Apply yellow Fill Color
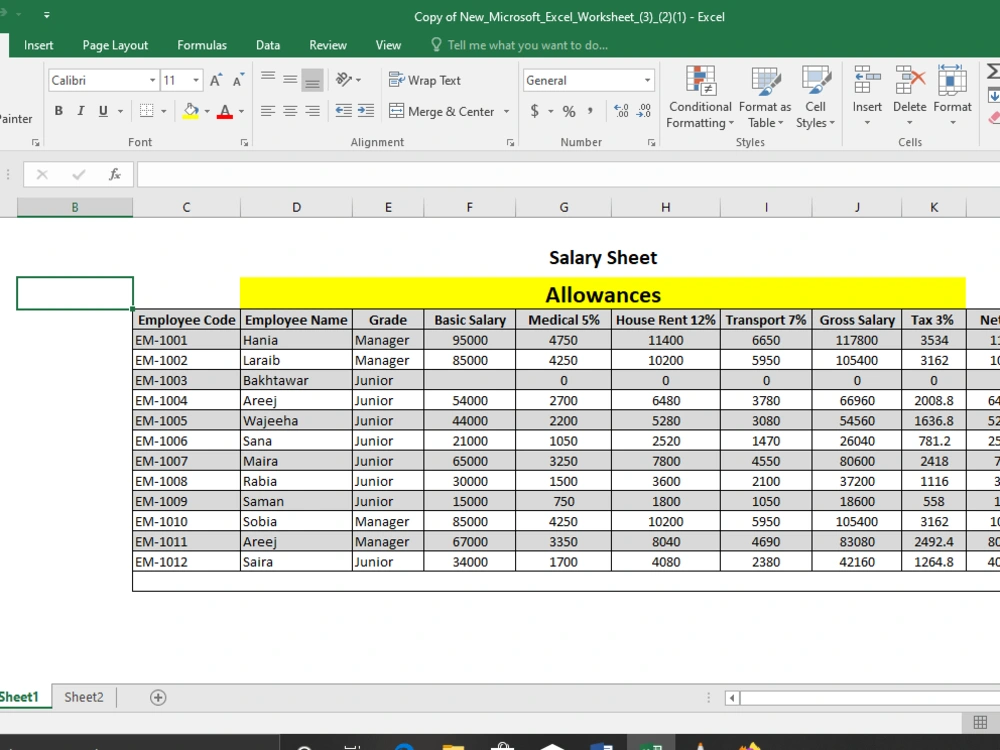 191,111
